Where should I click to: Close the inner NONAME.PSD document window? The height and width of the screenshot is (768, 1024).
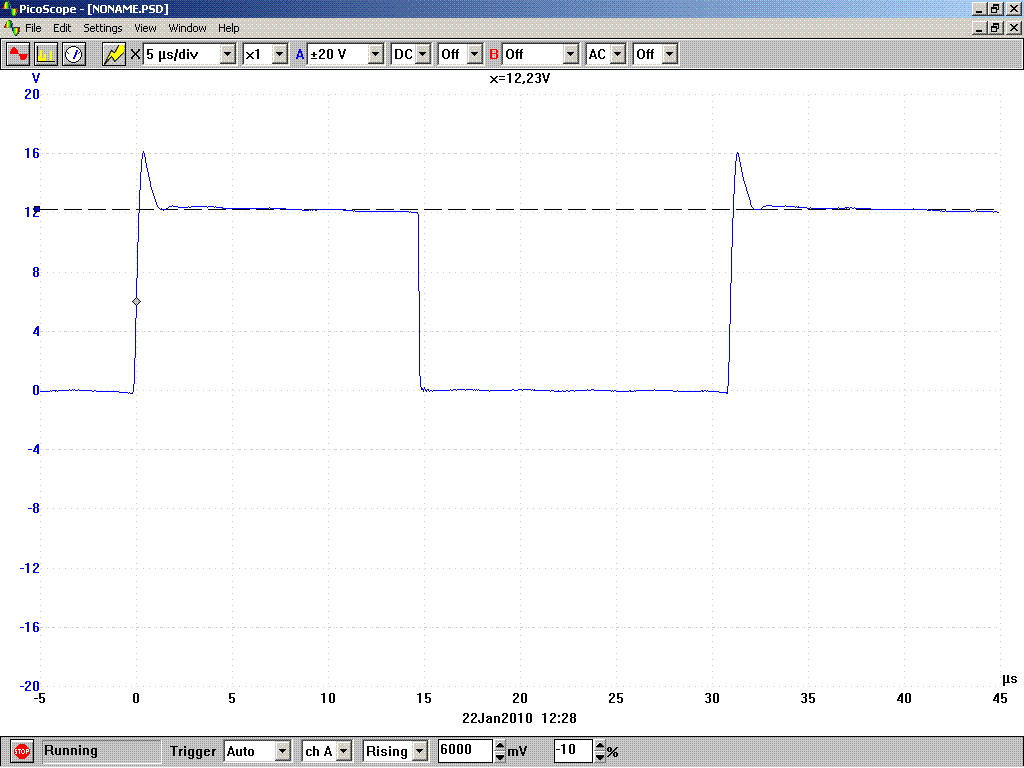1014,28
